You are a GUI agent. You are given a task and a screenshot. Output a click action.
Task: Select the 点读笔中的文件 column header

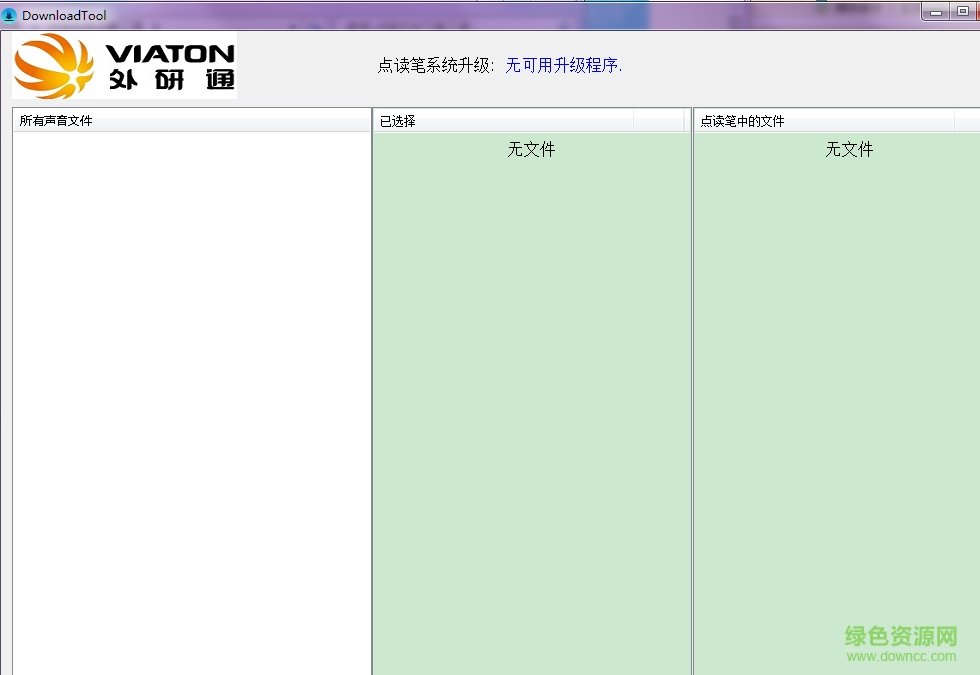tap(824, 121)
